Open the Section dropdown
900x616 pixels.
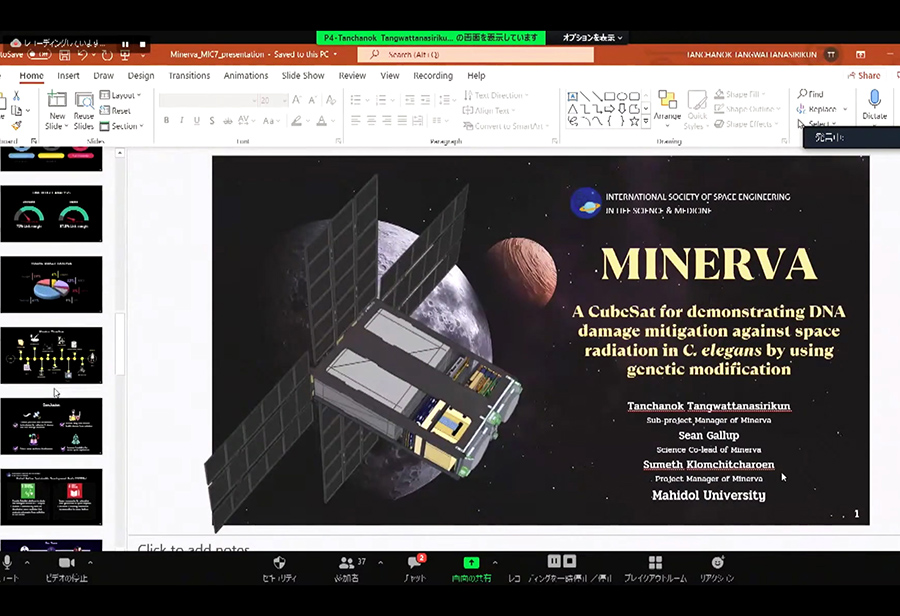pyautogui.click(x=121, y=126)
